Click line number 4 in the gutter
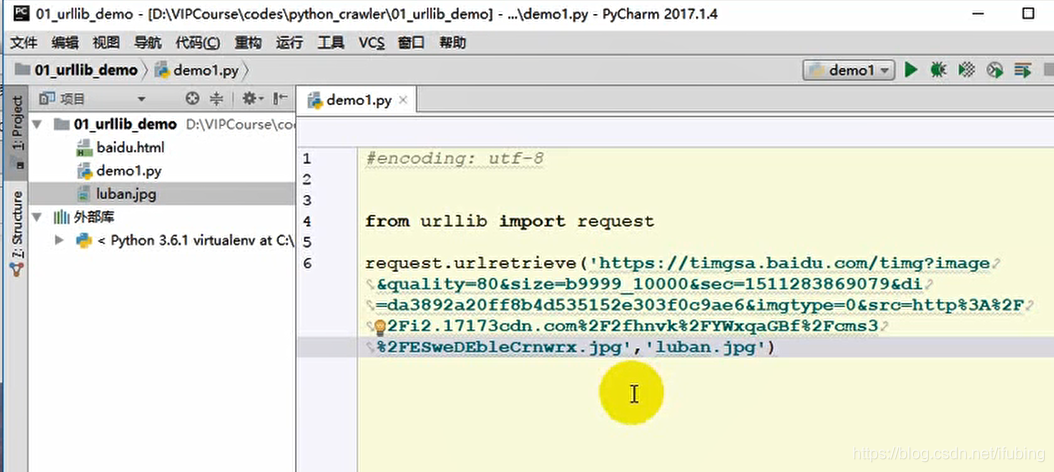The width and height of the screenshot is (1054, 472). [x=307, y=221]
